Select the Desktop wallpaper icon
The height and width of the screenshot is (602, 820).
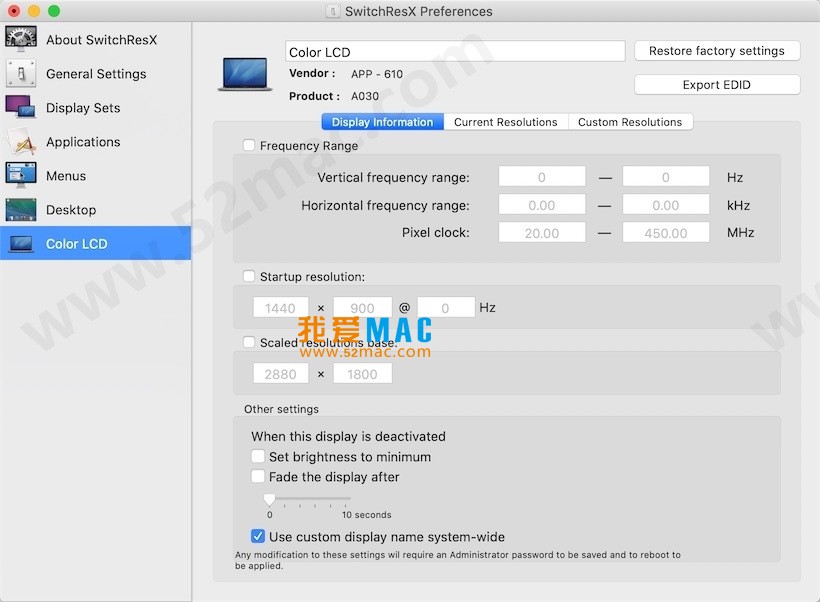point(21,210)
